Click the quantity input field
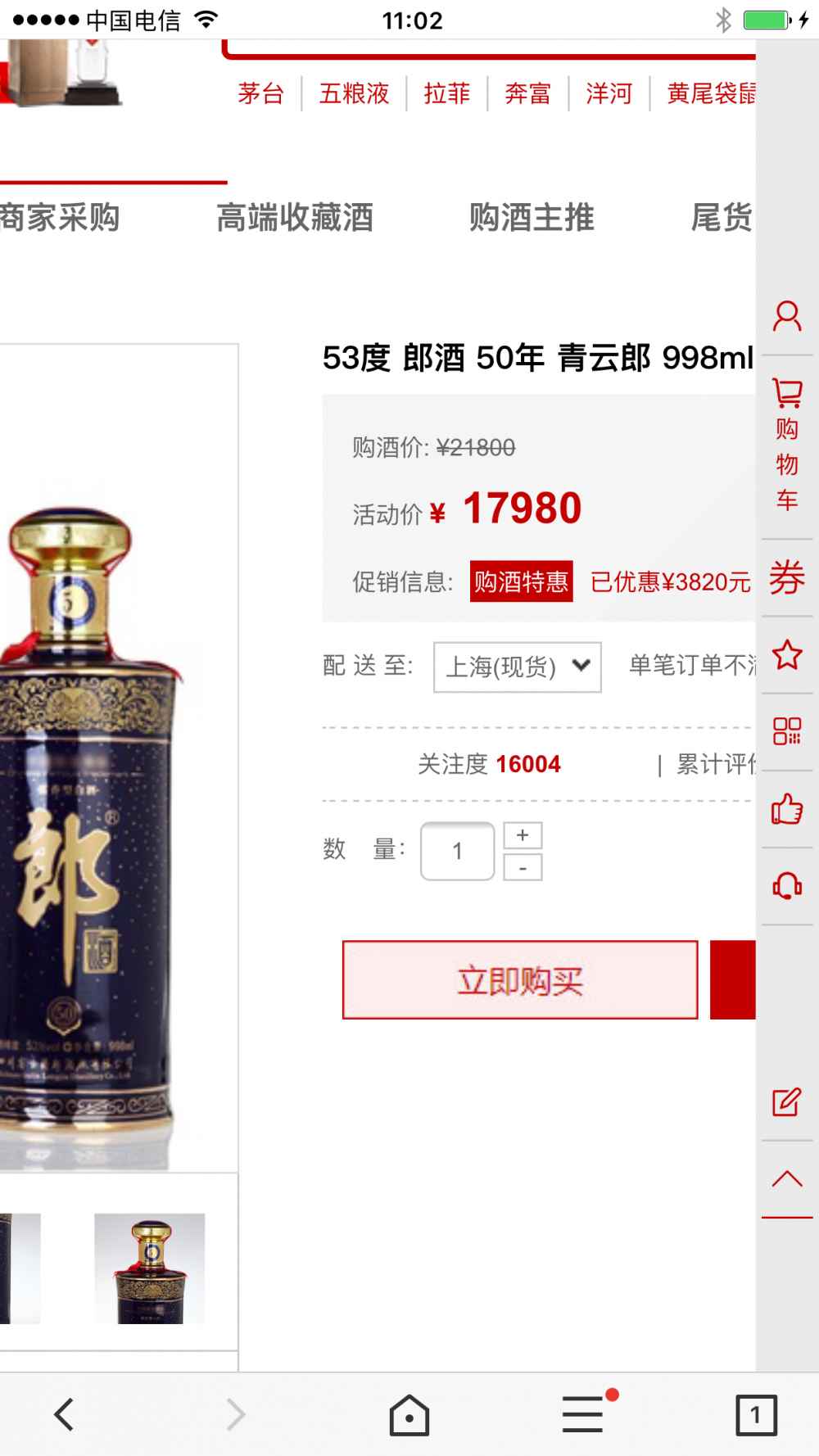This screenshot has height=1456, width=819. (x=457, y=852)
